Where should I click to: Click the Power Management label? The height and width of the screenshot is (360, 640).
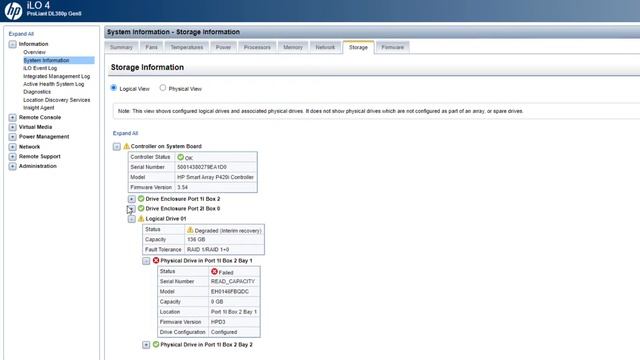click(x=44, y=137)
